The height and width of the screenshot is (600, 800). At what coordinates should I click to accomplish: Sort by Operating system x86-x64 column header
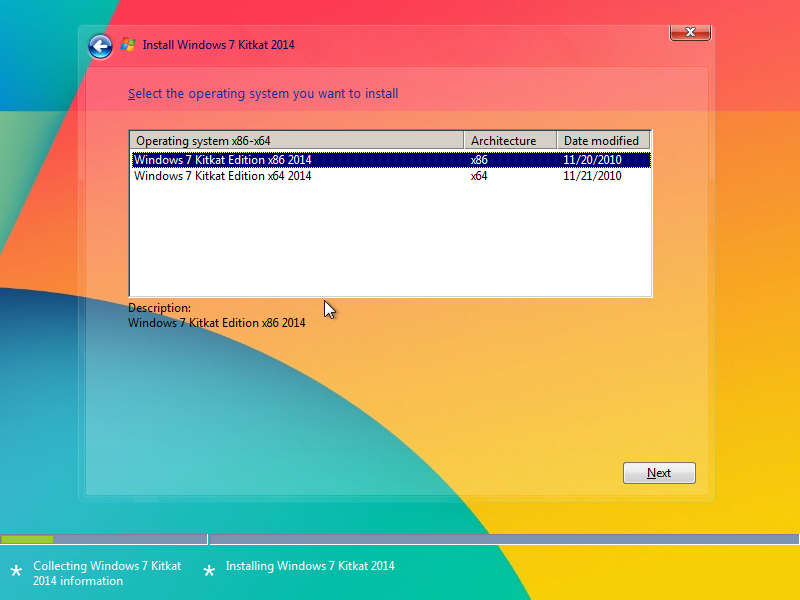(x=297, y=140)
